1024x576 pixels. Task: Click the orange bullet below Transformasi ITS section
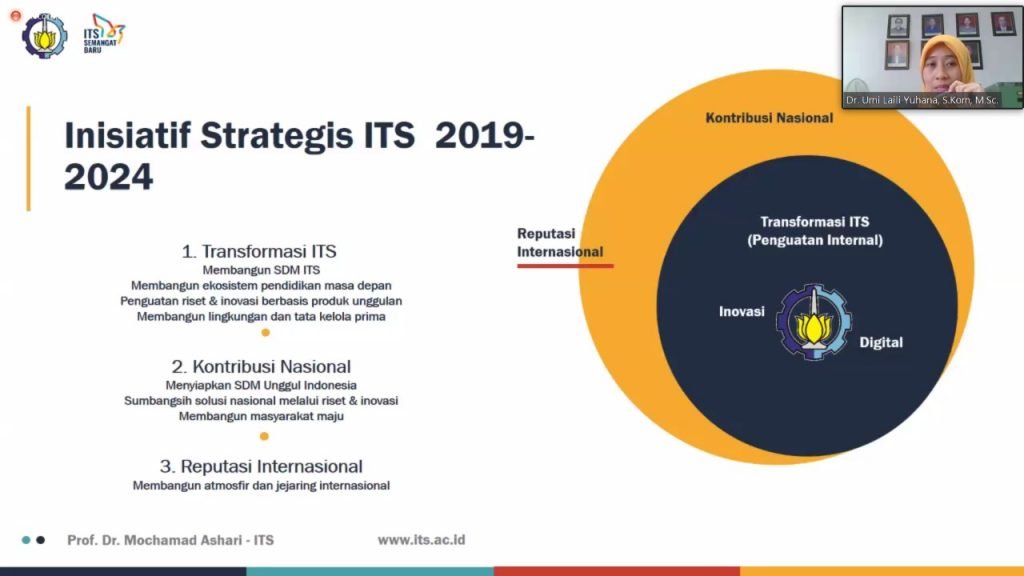coord(265,333)
